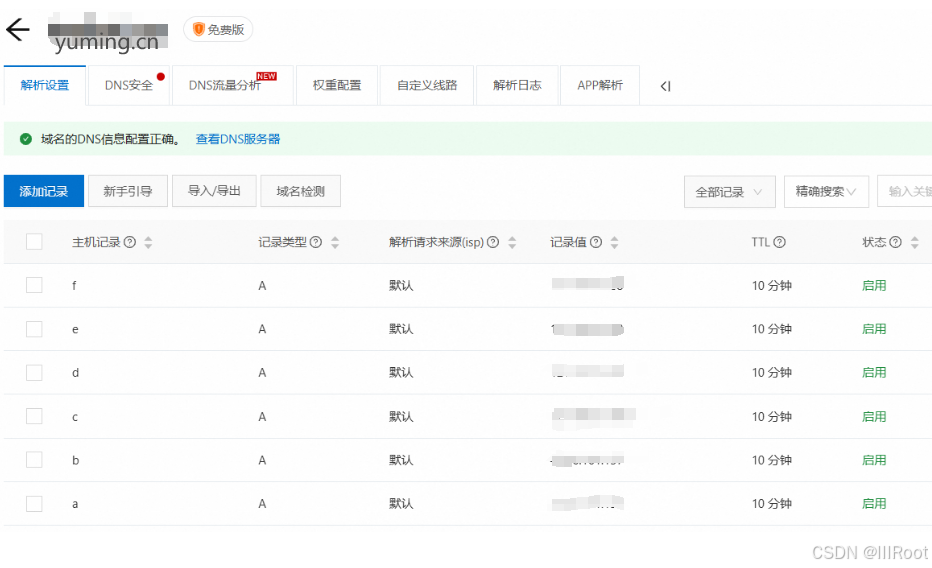Screen dimensions: 932x568
Task: Click 默认 source in row e
Action: [401, 329]
